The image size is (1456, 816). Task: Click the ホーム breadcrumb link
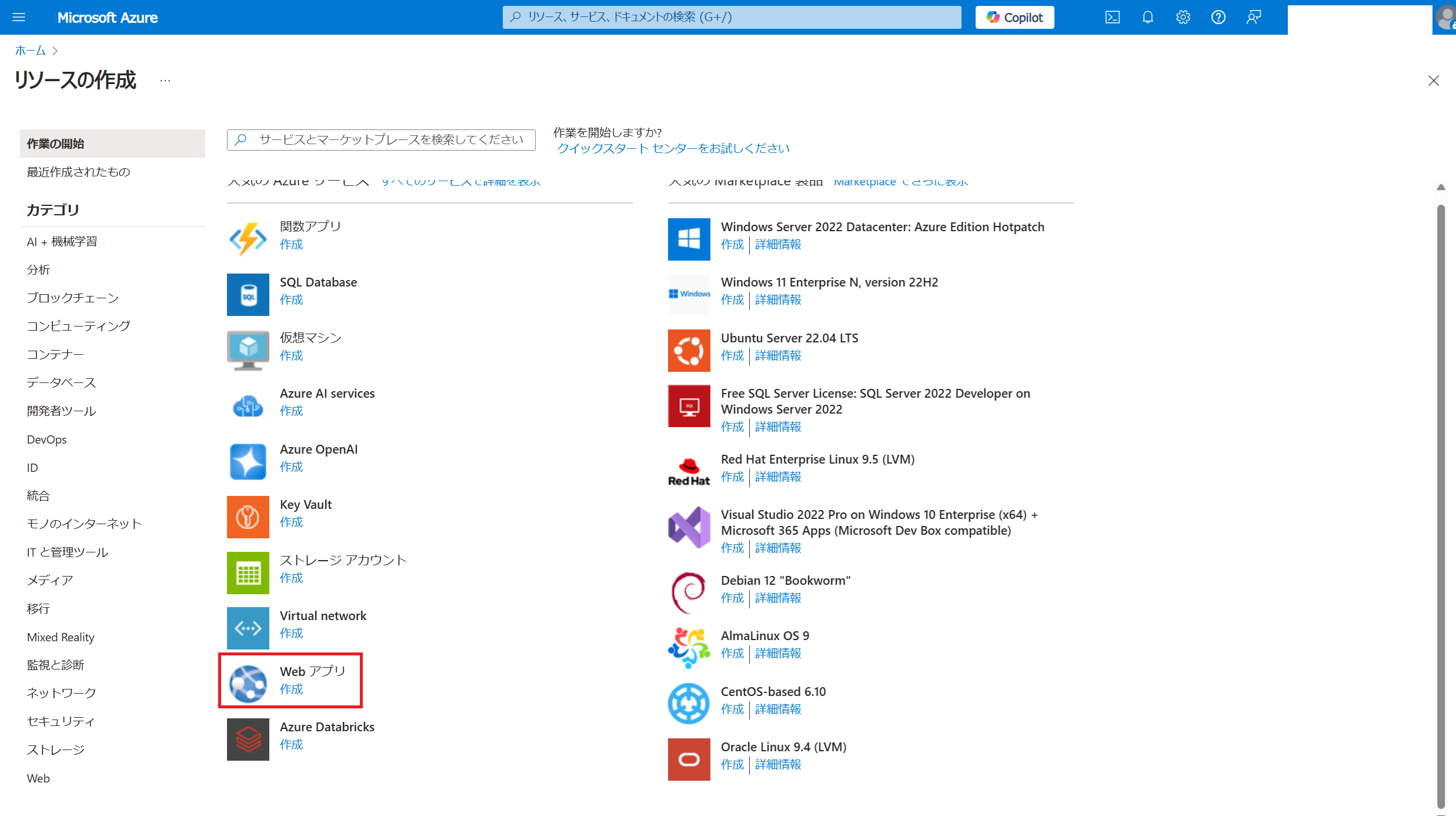click(30, 51)
